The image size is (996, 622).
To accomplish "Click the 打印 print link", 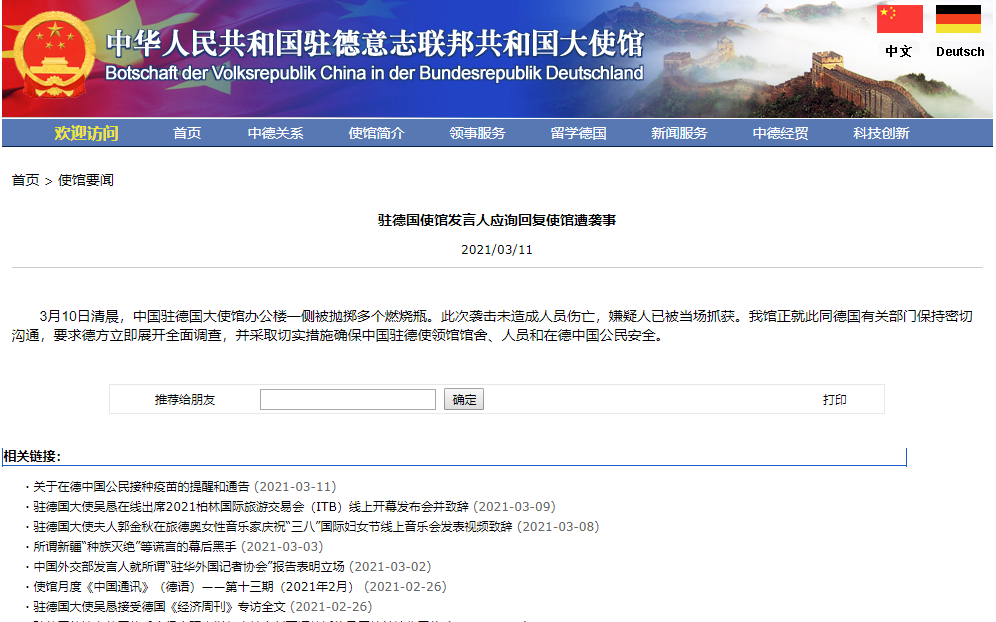I will pyautogui.click(x=834, y=400).
